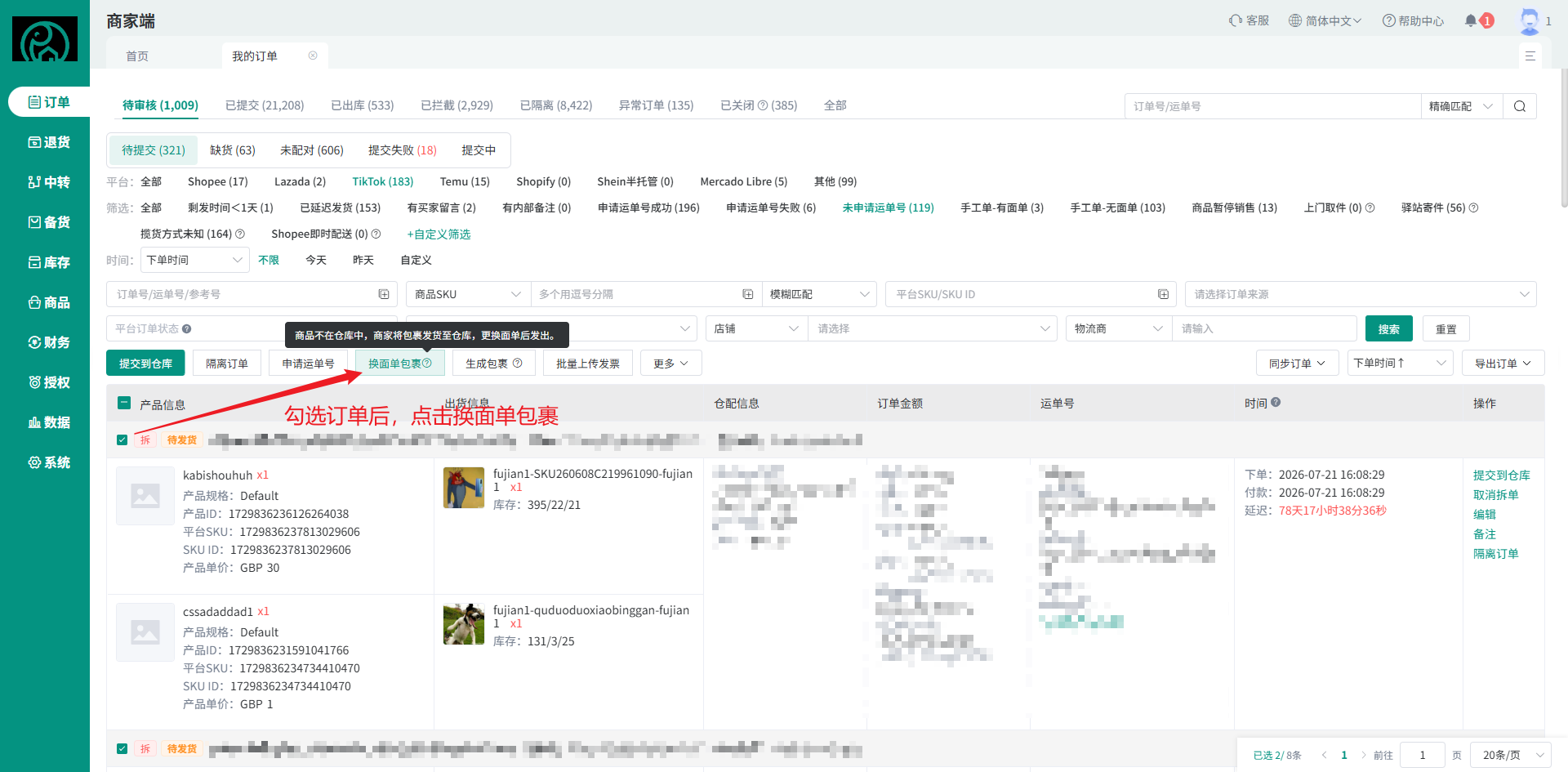Expand the 模糊匹配 dropdown
The width and height of the screenshot is (1568, 772).
(x=819, y=294)
